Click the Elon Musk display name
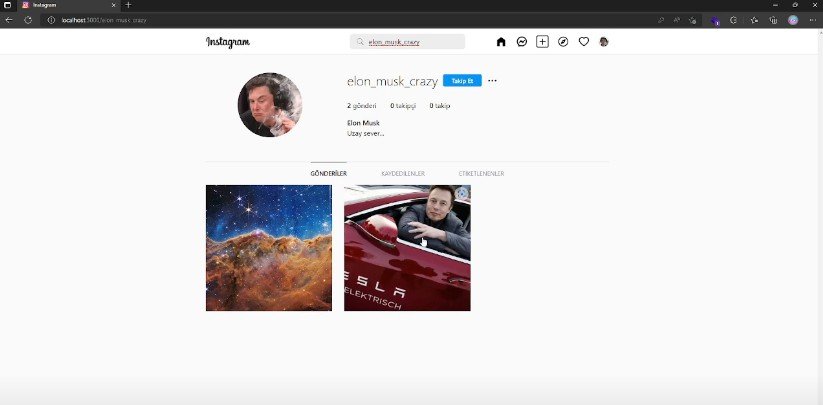The width and height of the screenshot is (823, 405). 363,123
